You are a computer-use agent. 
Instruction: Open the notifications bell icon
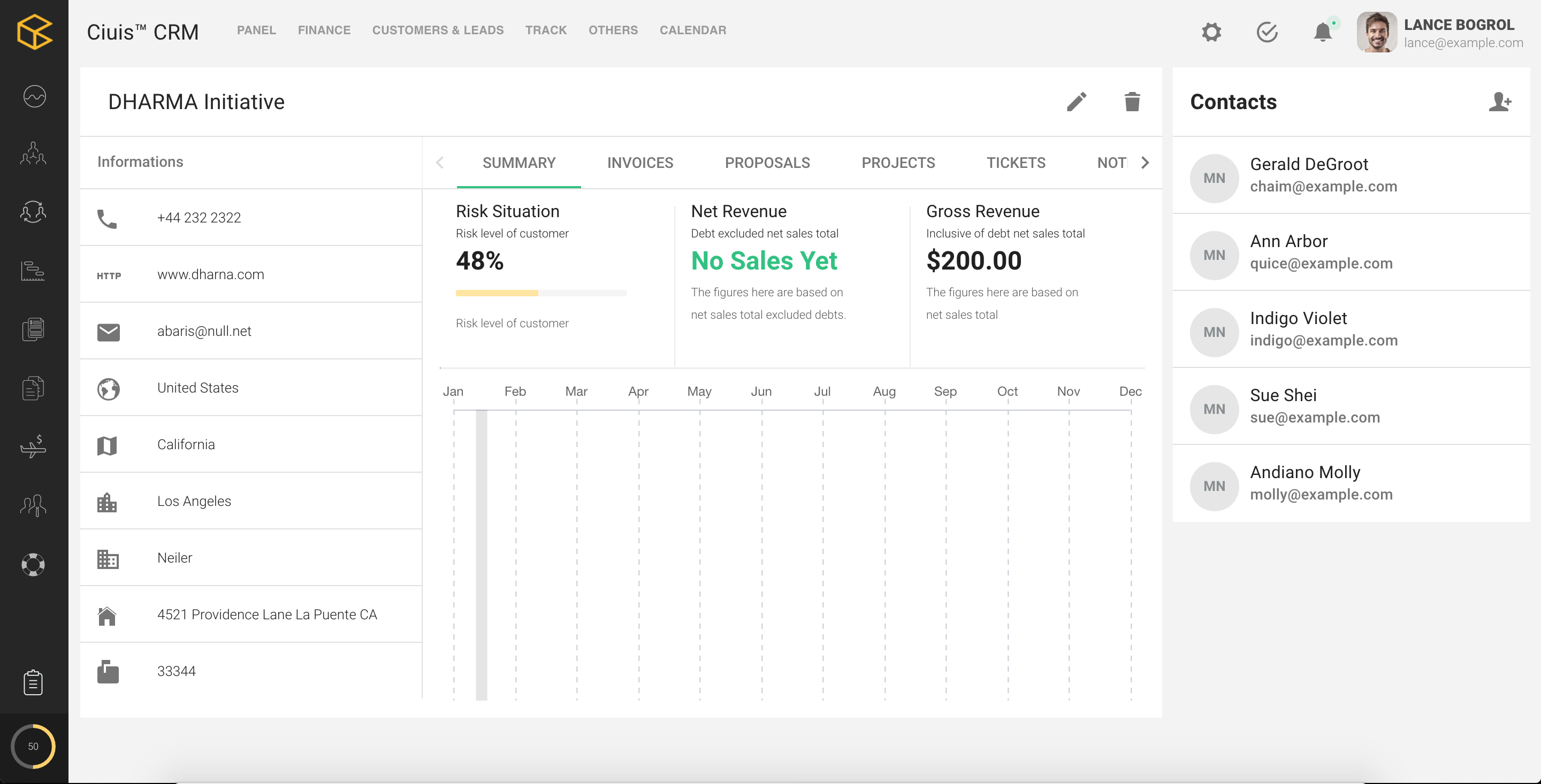[1323, 32]
